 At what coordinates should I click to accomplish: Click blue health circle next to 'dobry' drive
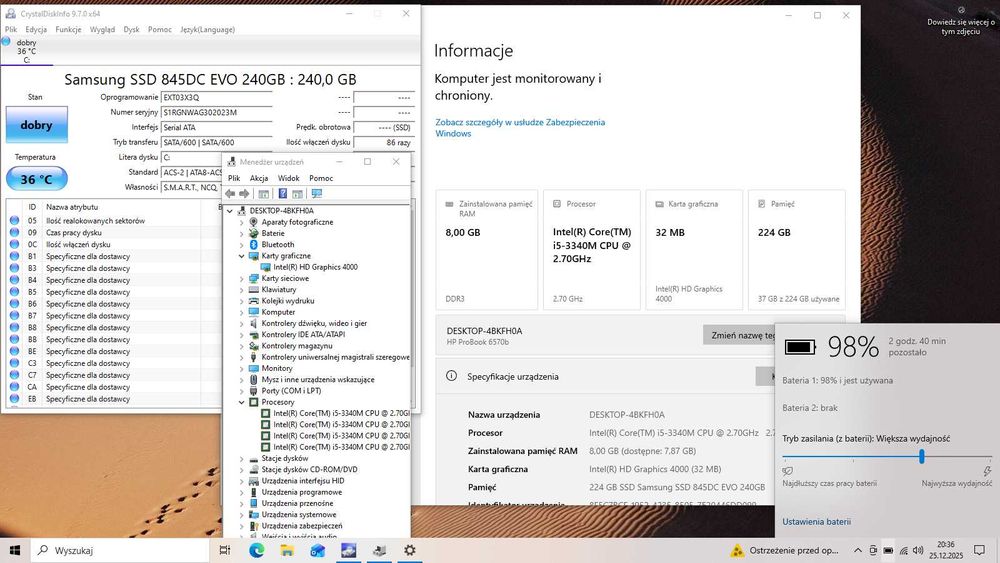pyautogui.click(x=6, y=41)
